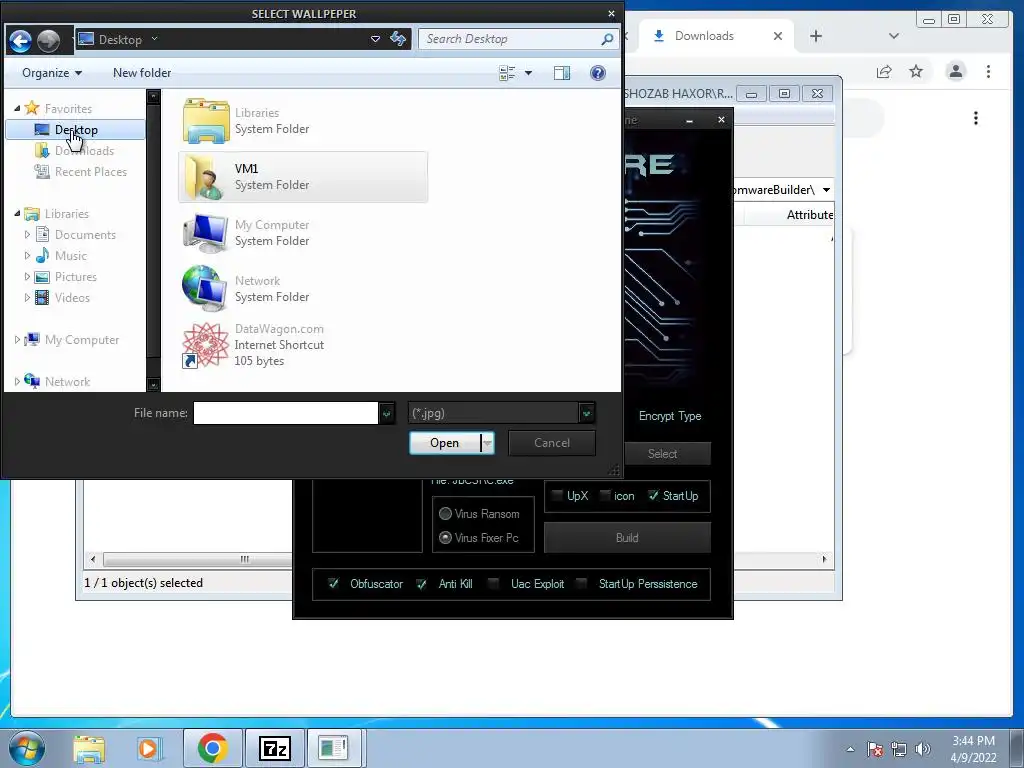Click the Build button
The image size is (1024, 768).
[x=627, y=538]
